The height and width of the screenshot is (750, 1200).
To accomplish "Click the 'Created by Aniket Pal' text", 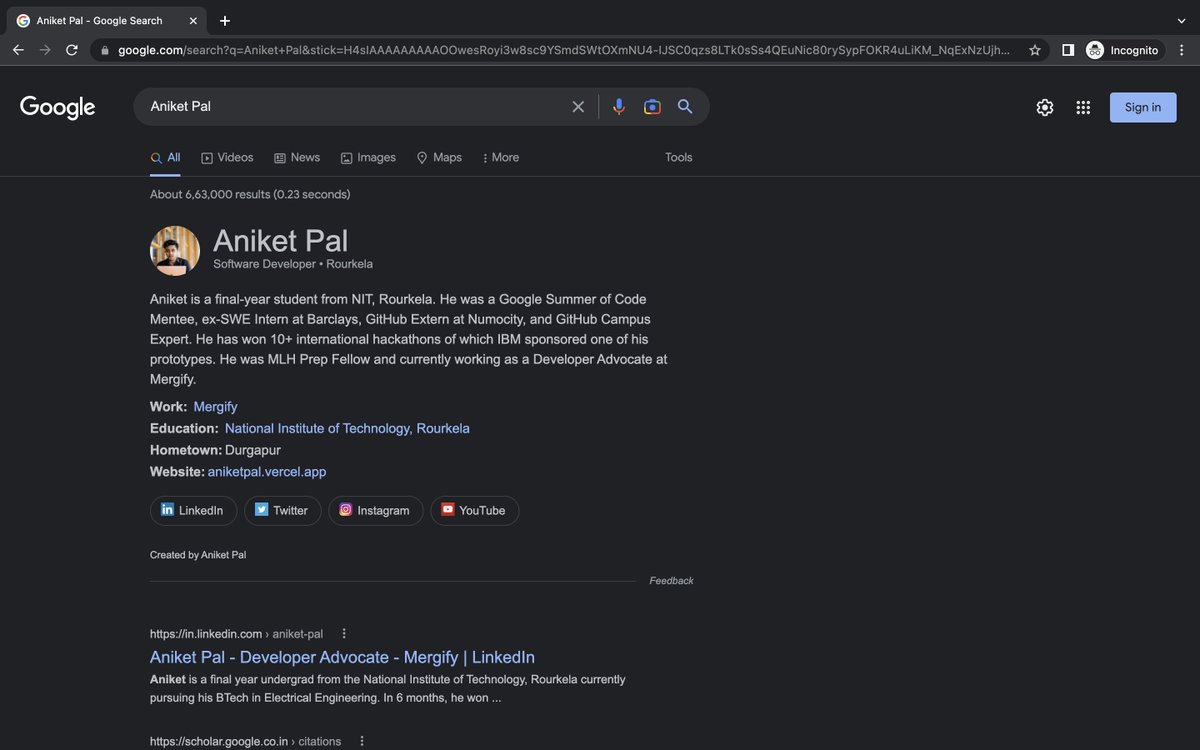I will pyautogui.click(x=198, y=555).
